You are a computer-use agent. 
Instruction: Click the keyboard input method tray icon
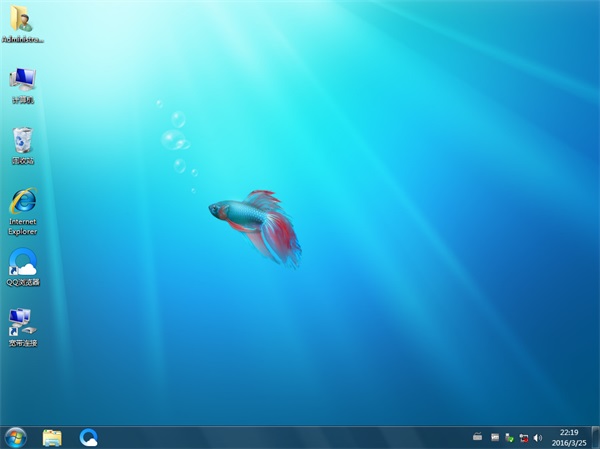478,437
